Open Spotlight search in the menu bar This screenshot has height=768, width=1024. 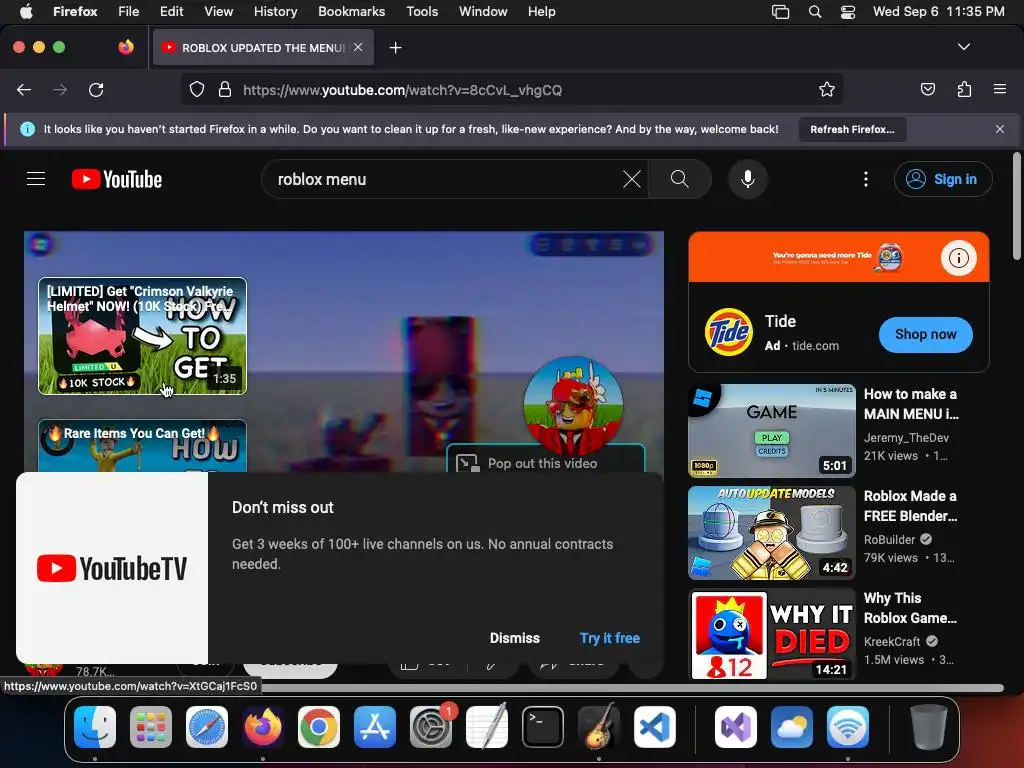pos(814,11)
